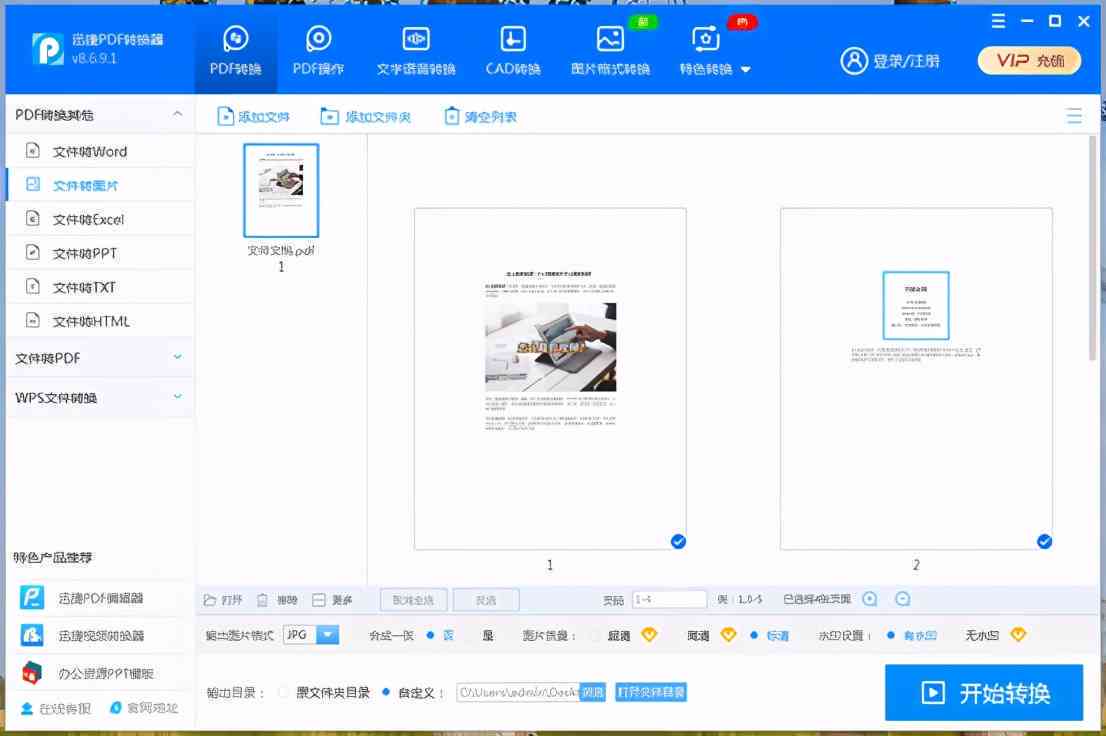Open the PDF转换 tab in top bar

(236, 51)
